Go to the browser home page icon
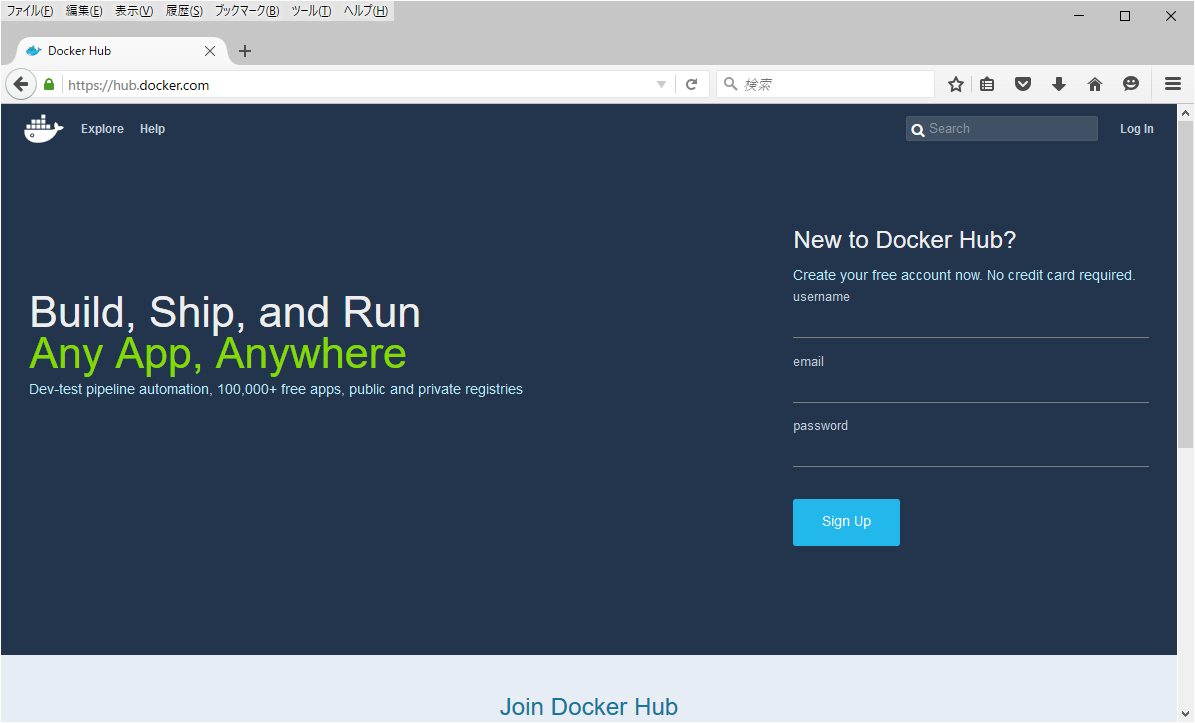This screenshot has height=723, width=1195. pos(1094,85)
